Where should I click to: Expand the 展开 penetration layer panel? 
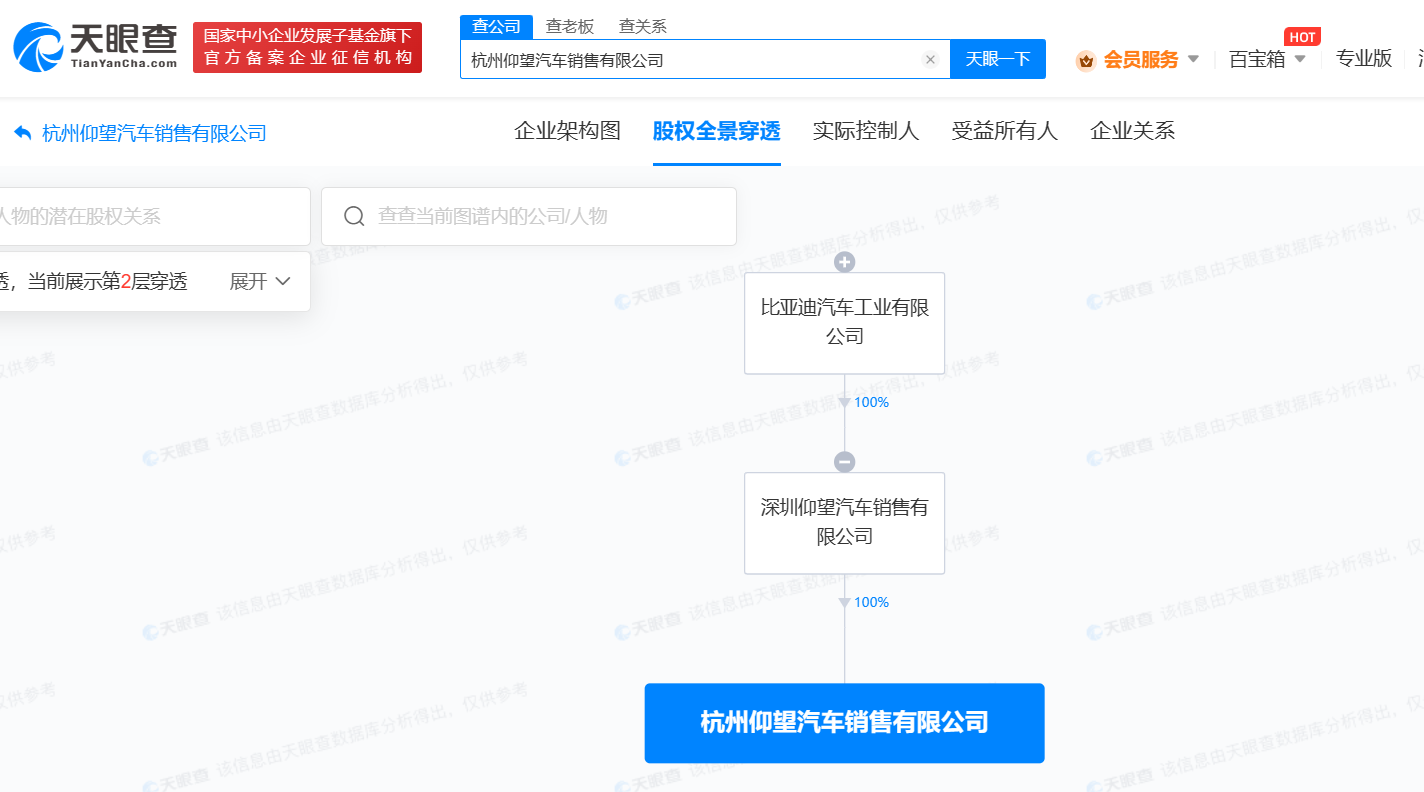260,282
